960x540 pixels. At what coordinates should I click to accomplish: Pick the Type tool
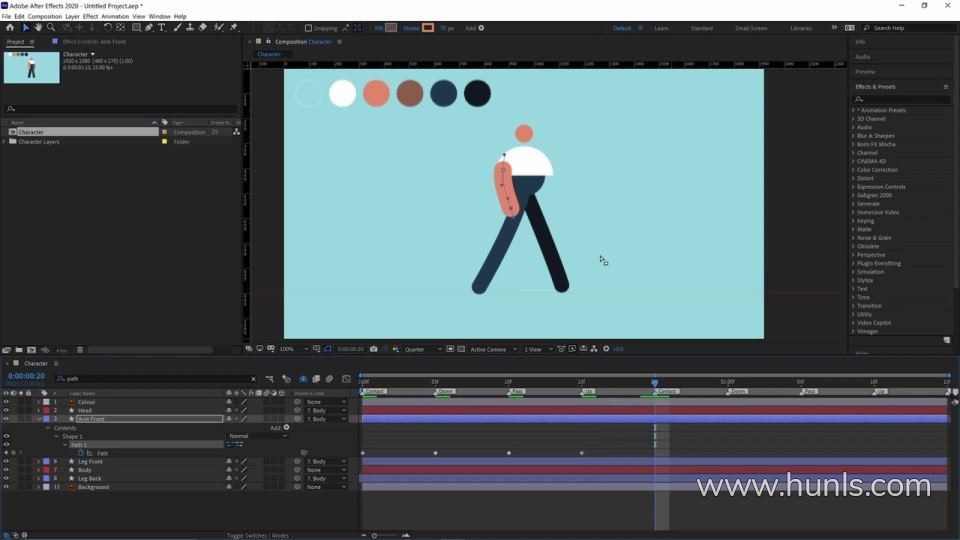coord(161,28)
